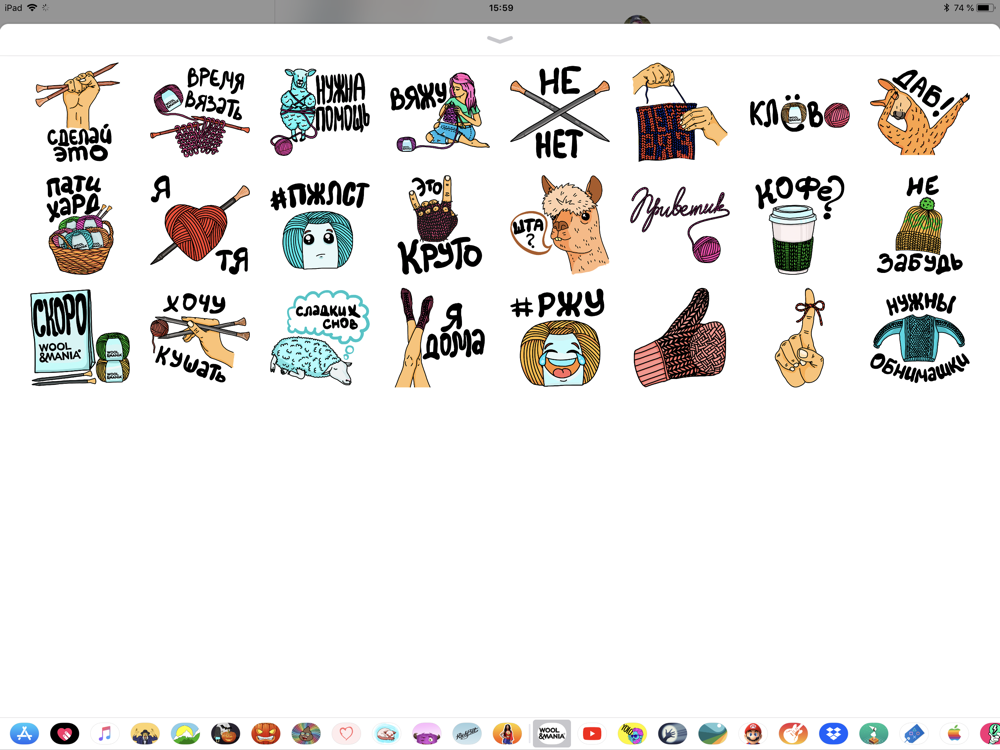
Task: Open the YOLO yellow sticker app
Action: [x=632, y=733]
